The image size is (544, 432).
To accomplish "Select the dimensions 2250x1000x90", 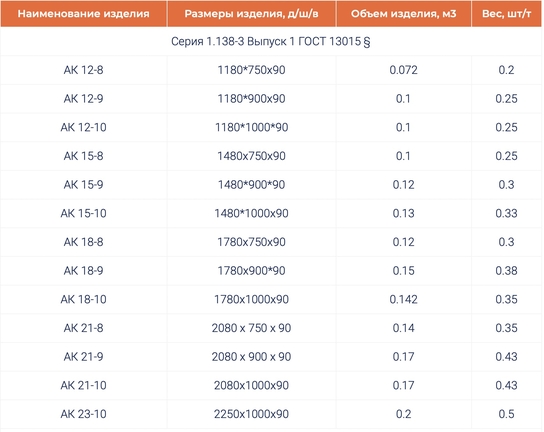I will click(251, 414).
